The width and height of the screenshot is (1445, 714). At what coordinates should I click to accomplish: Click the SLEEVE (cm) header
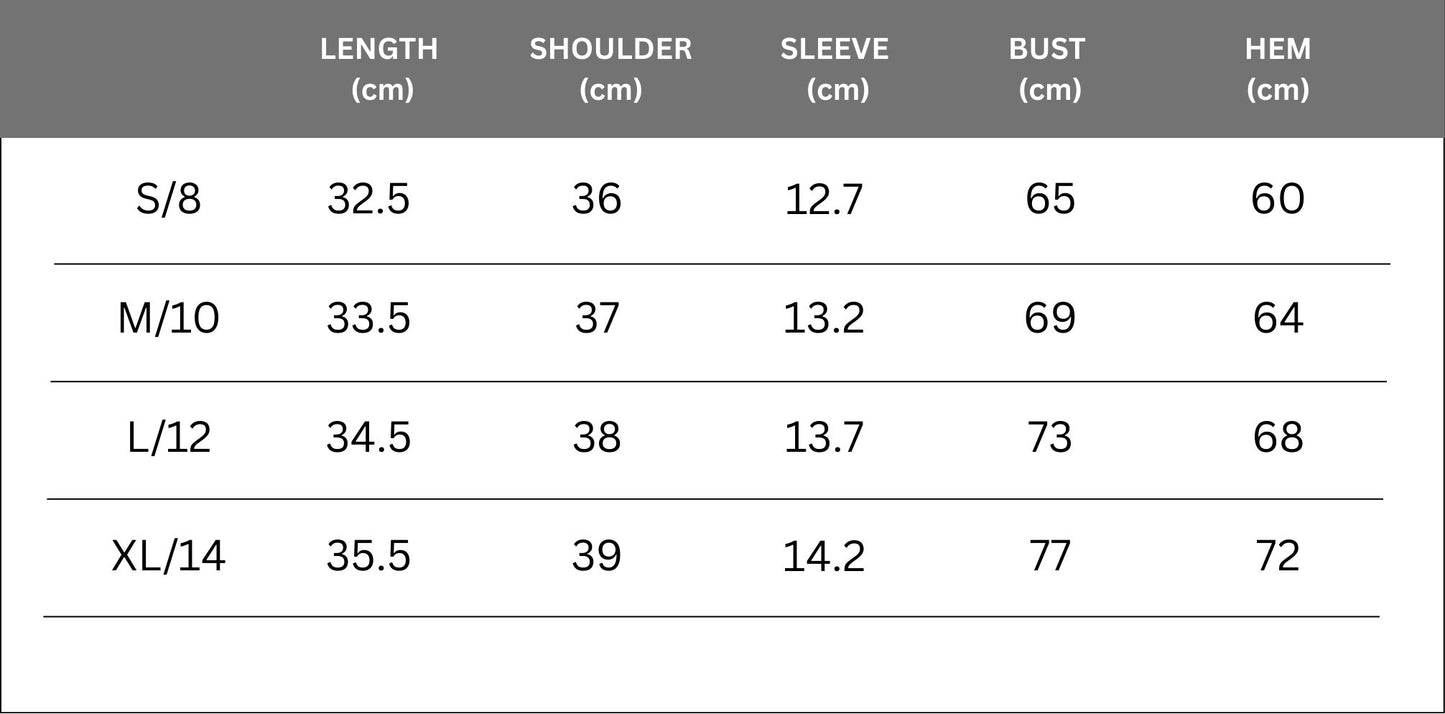(x=835, y=69)
